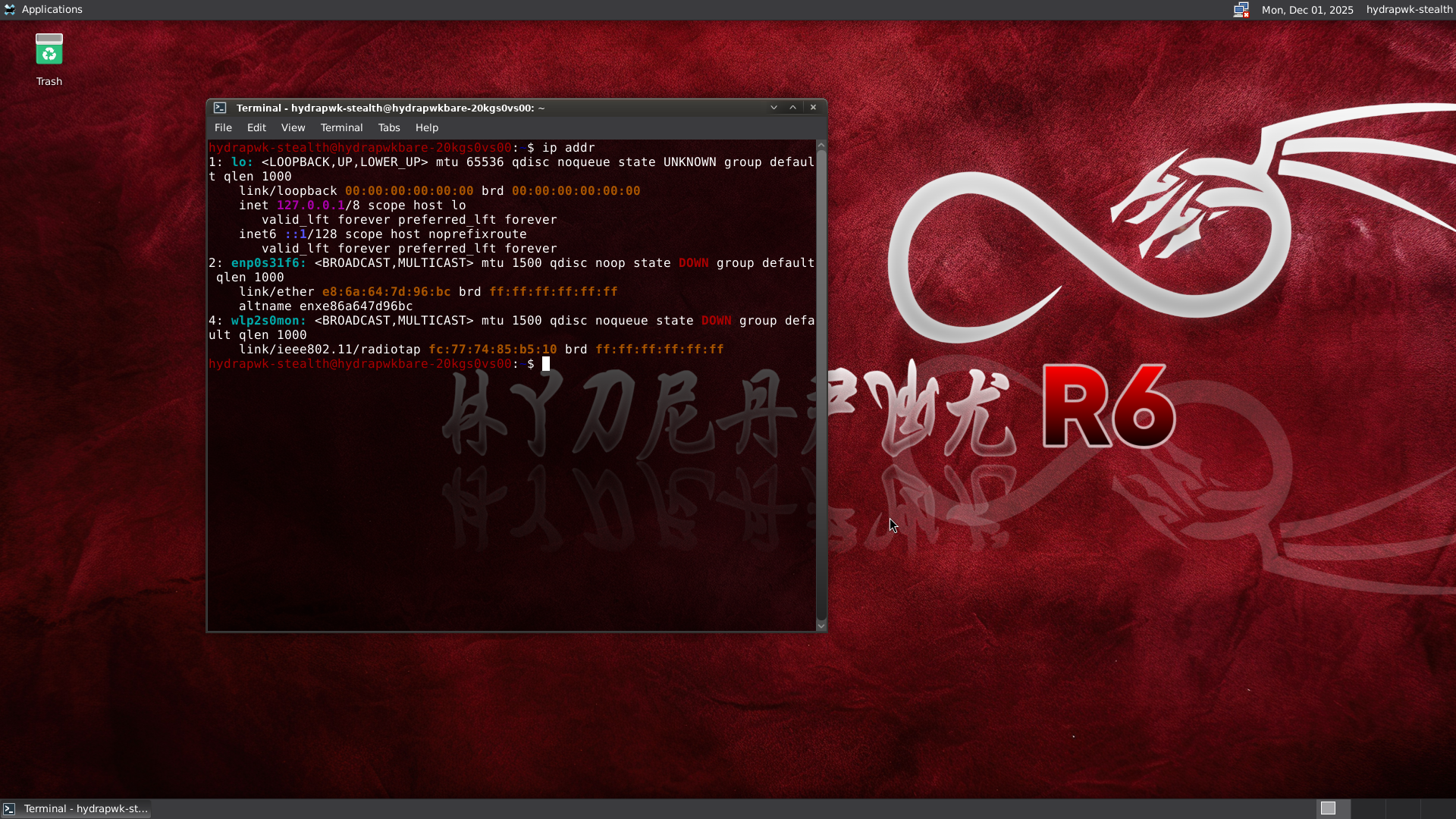Click the Terminal taskbar window button
This screenshot has height=819, width=1456.
click(85, 808)
